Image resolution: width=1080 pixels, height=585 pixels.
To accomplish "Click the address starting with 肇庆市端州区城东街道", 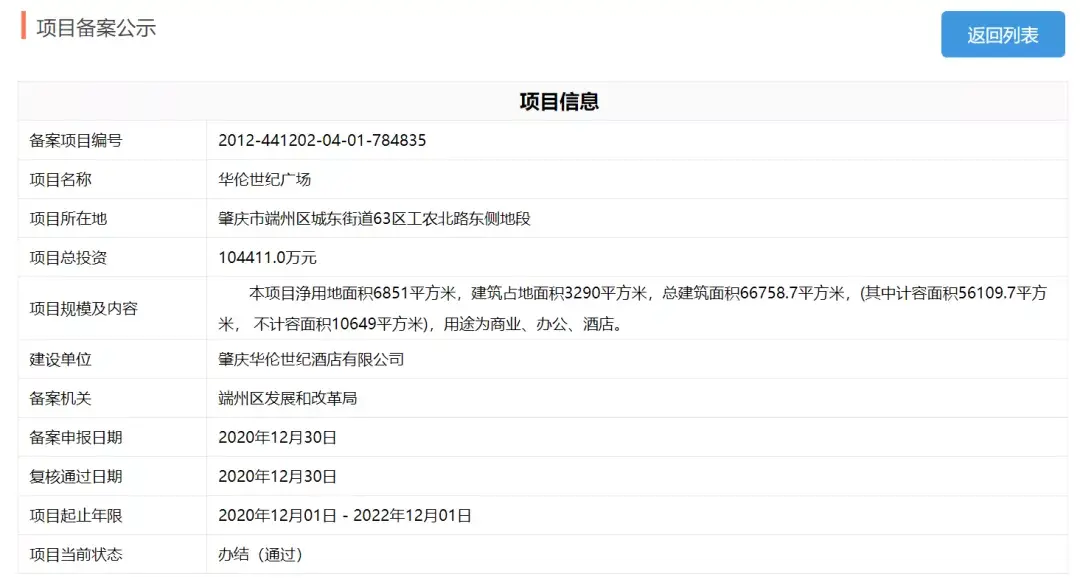I will (x=374, y=219).
